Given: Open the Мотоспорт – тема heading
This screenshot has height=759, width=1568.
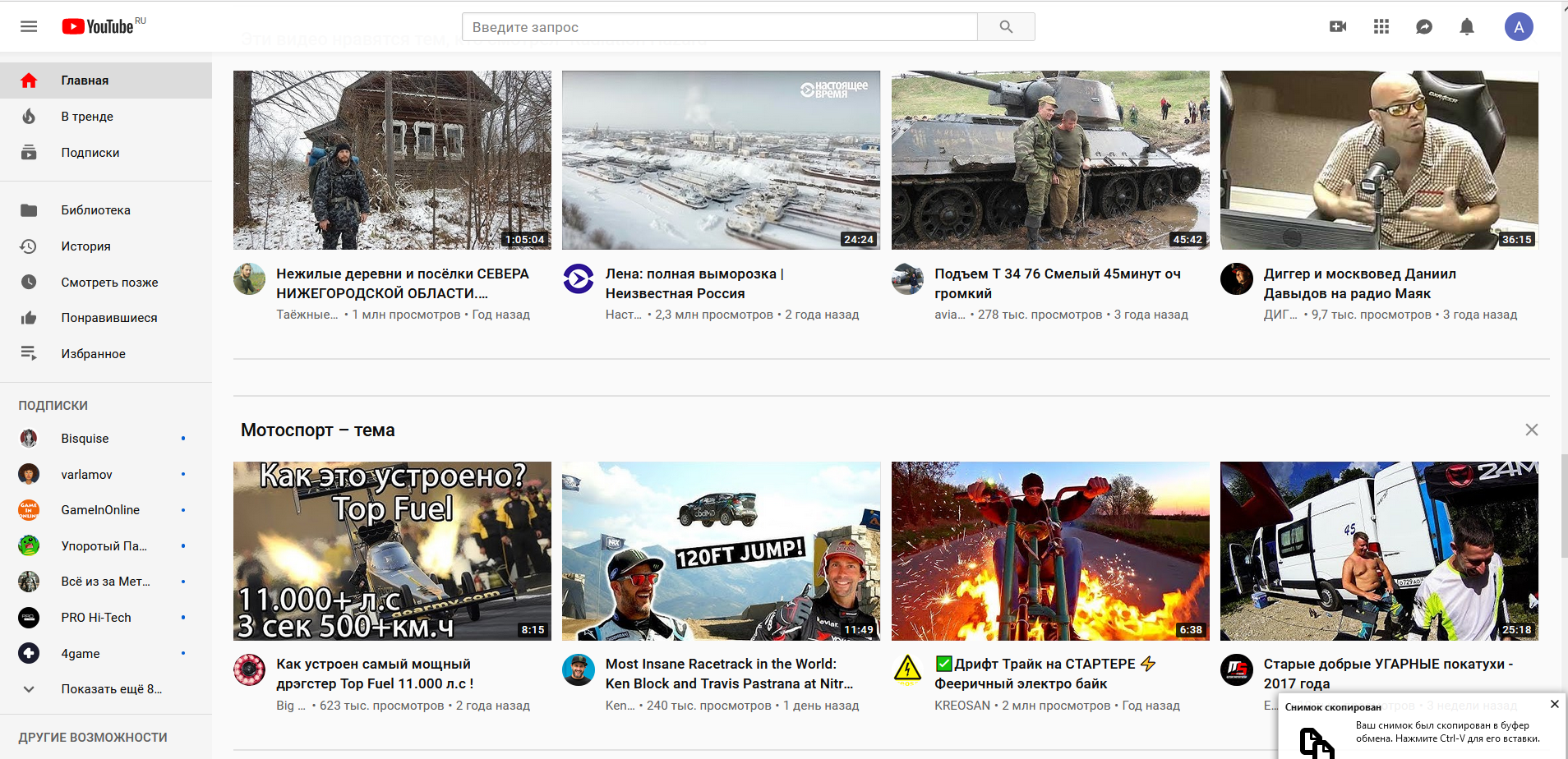Looking at the screenshot, I should [x=318, y=430].
